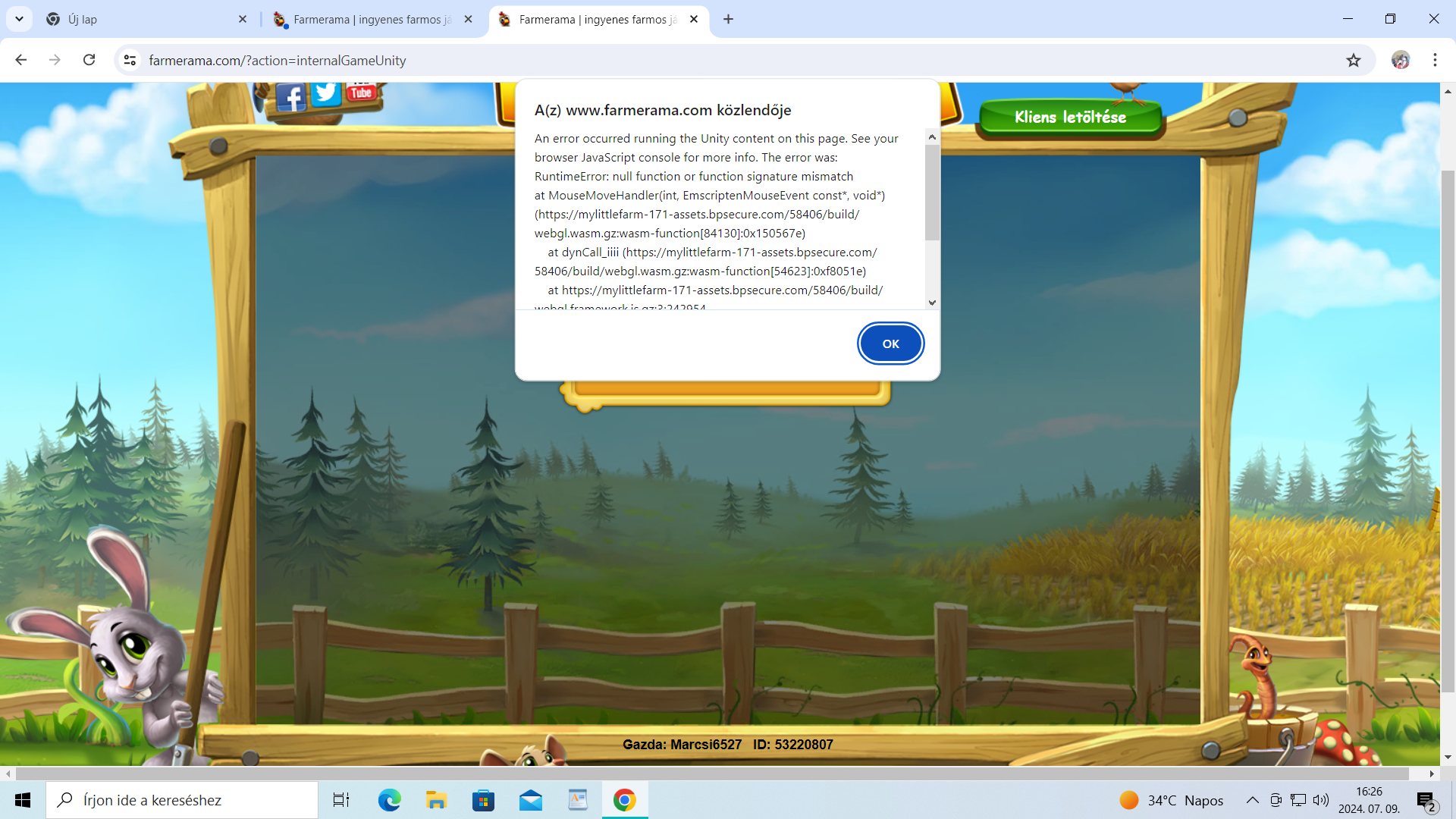This screenshot has height=819, width=1456.
Task: Minimize the Chrome window
Action: [1348, 19]
